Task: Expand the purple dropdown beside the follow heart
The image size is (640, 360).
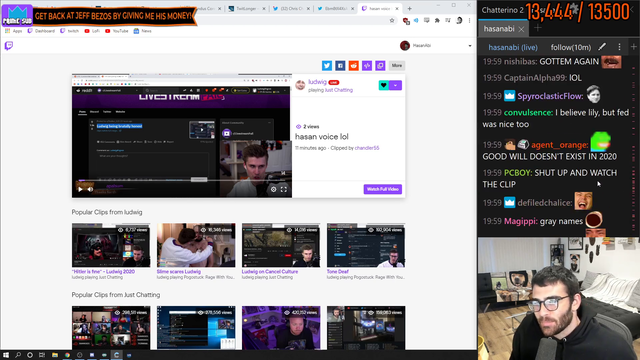Action: [395, 85]
